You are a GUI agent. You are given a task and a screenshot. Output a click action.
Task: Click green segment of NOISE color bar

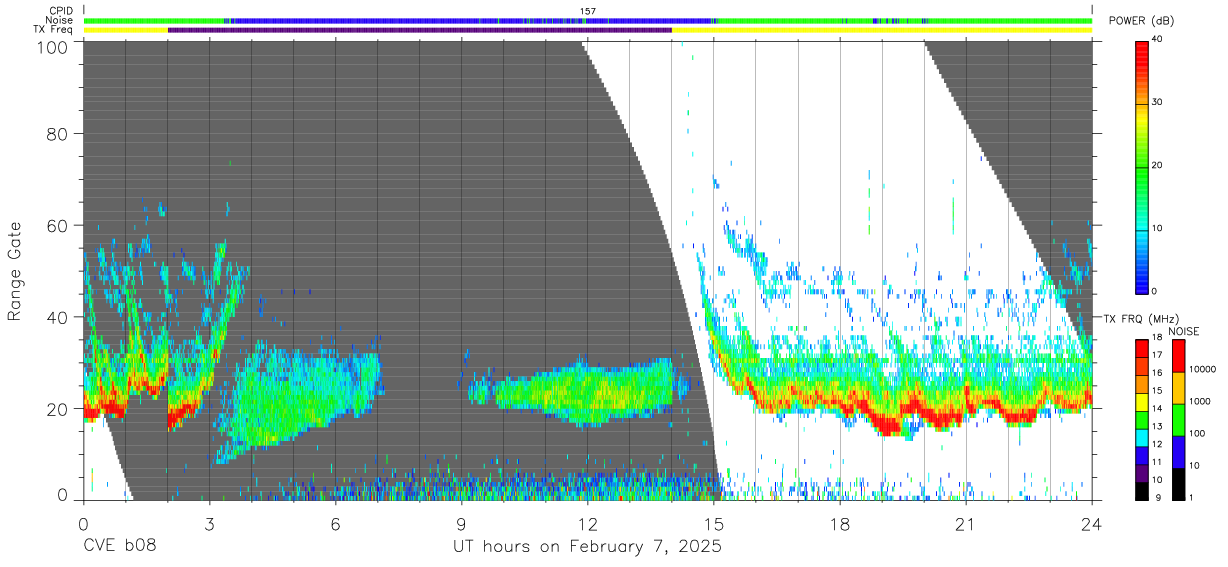[x=1178, y=419]
